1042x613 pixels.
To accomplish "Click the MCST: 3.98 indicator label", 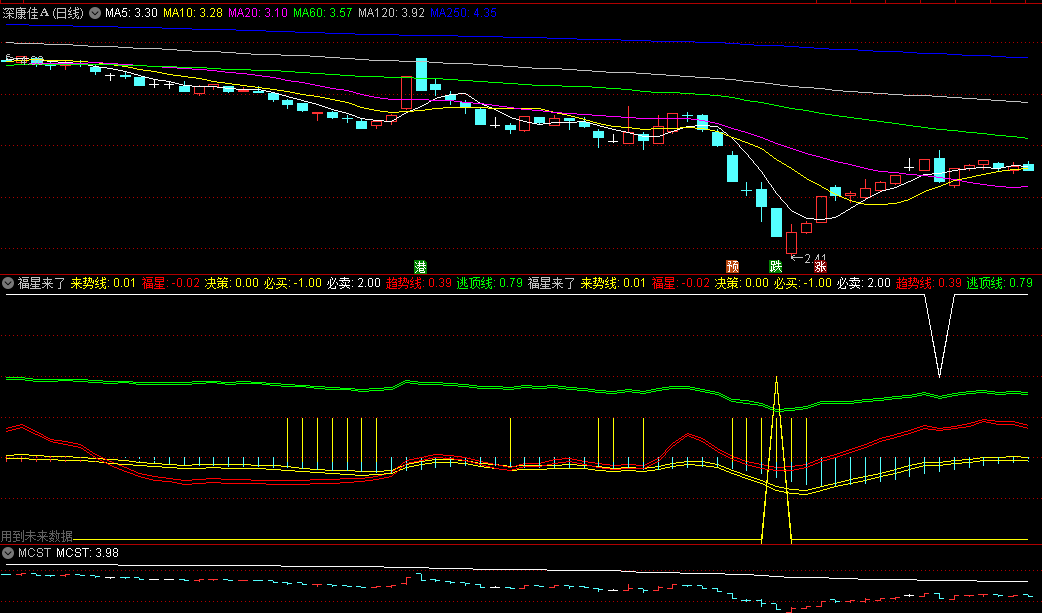I will coord(87,552).
